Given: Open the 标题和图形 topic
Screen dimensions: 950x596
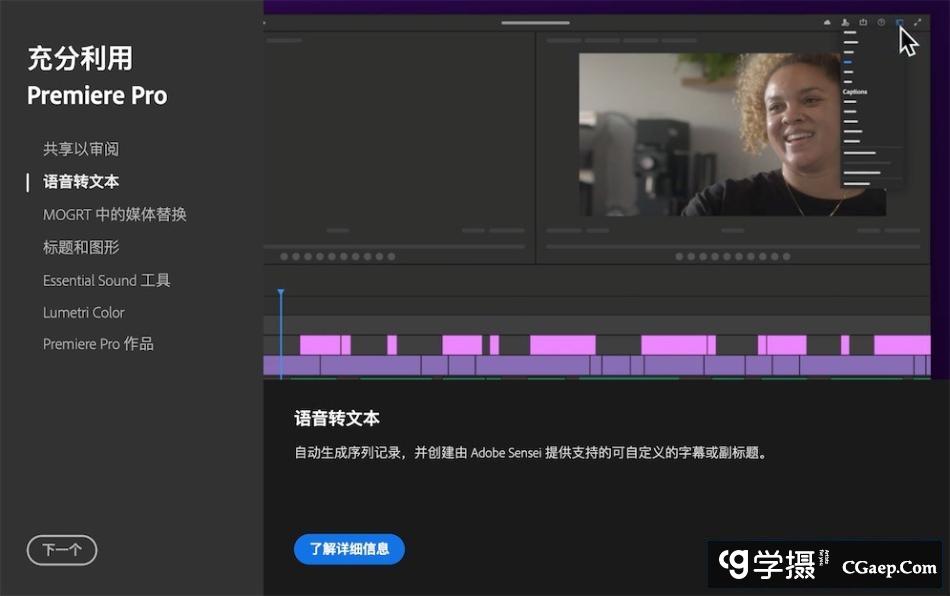Looking at the screenshot, I should [x=81, y=247].
